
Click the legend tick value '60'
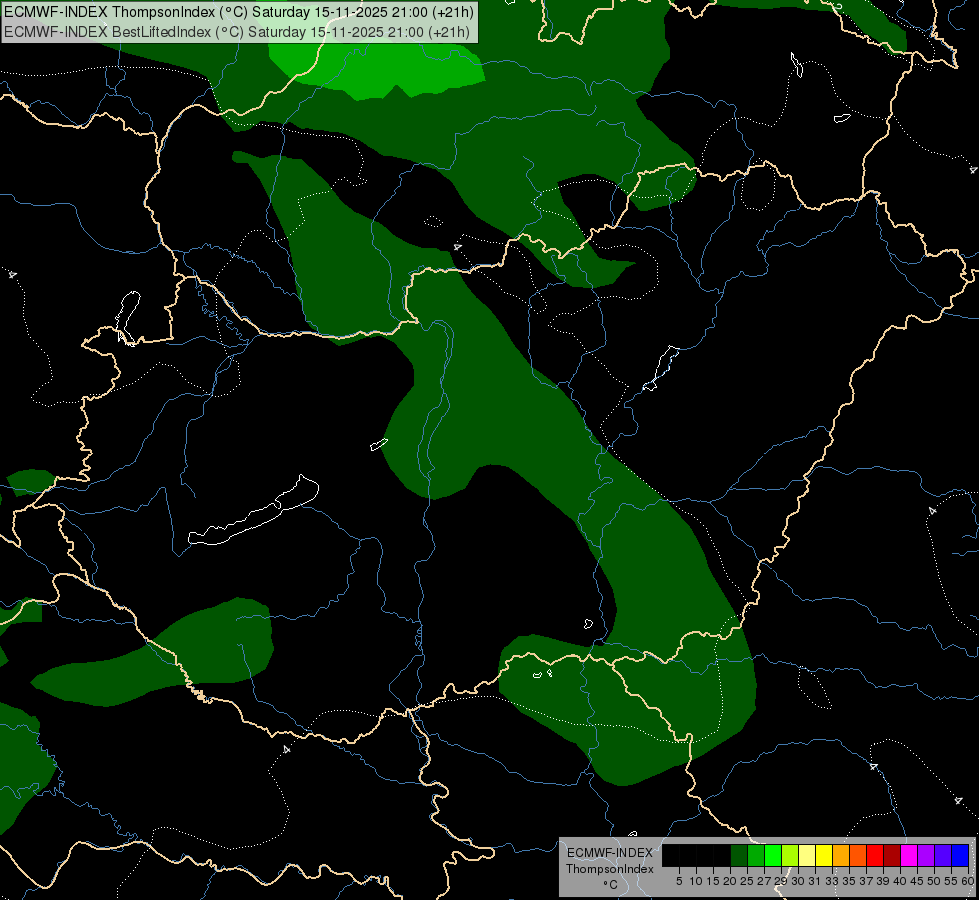(968, 881)
